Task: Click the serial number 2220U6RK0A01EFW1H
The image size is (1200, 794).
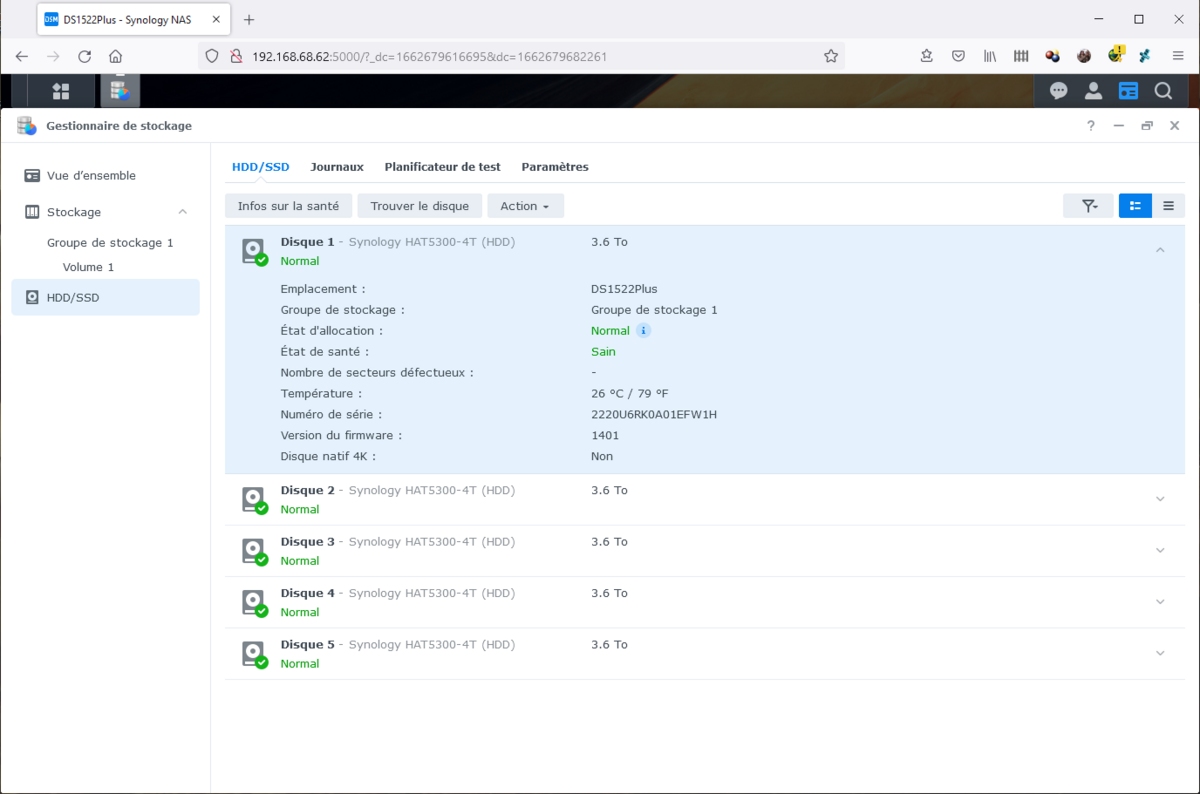Action: click(x=654, y=414)
